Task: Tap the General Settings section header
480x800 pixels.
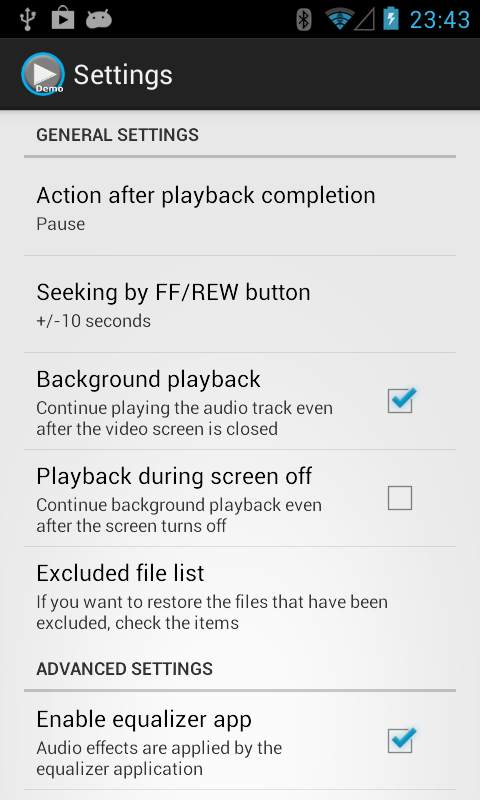Action: point(117,135)
